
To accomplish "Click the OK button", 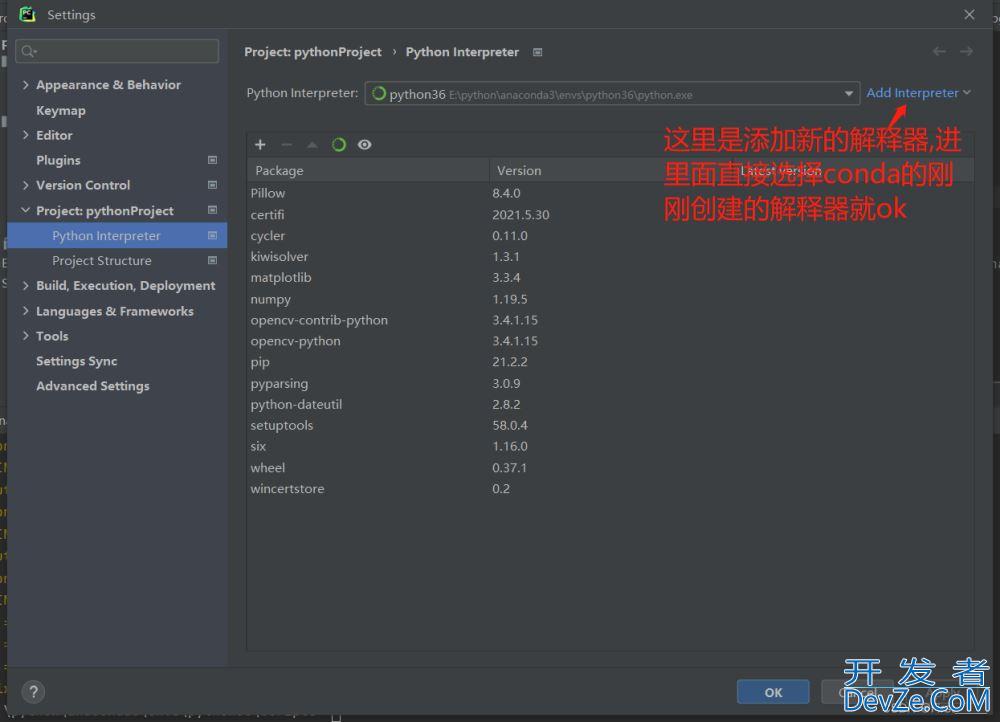I will 773,692.
